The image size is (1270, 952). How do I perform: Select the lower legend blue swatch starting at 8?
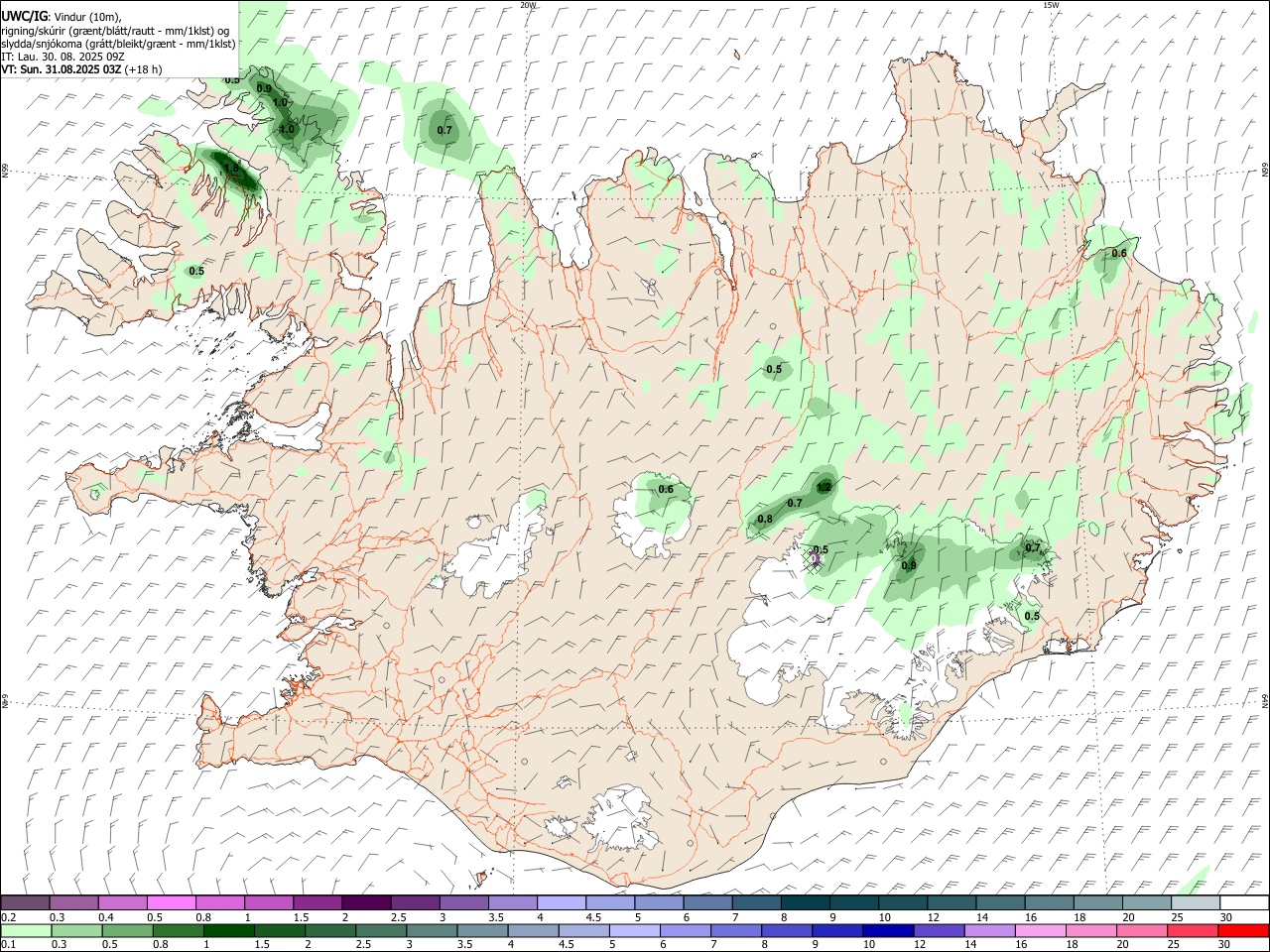(x=787, y=930)
